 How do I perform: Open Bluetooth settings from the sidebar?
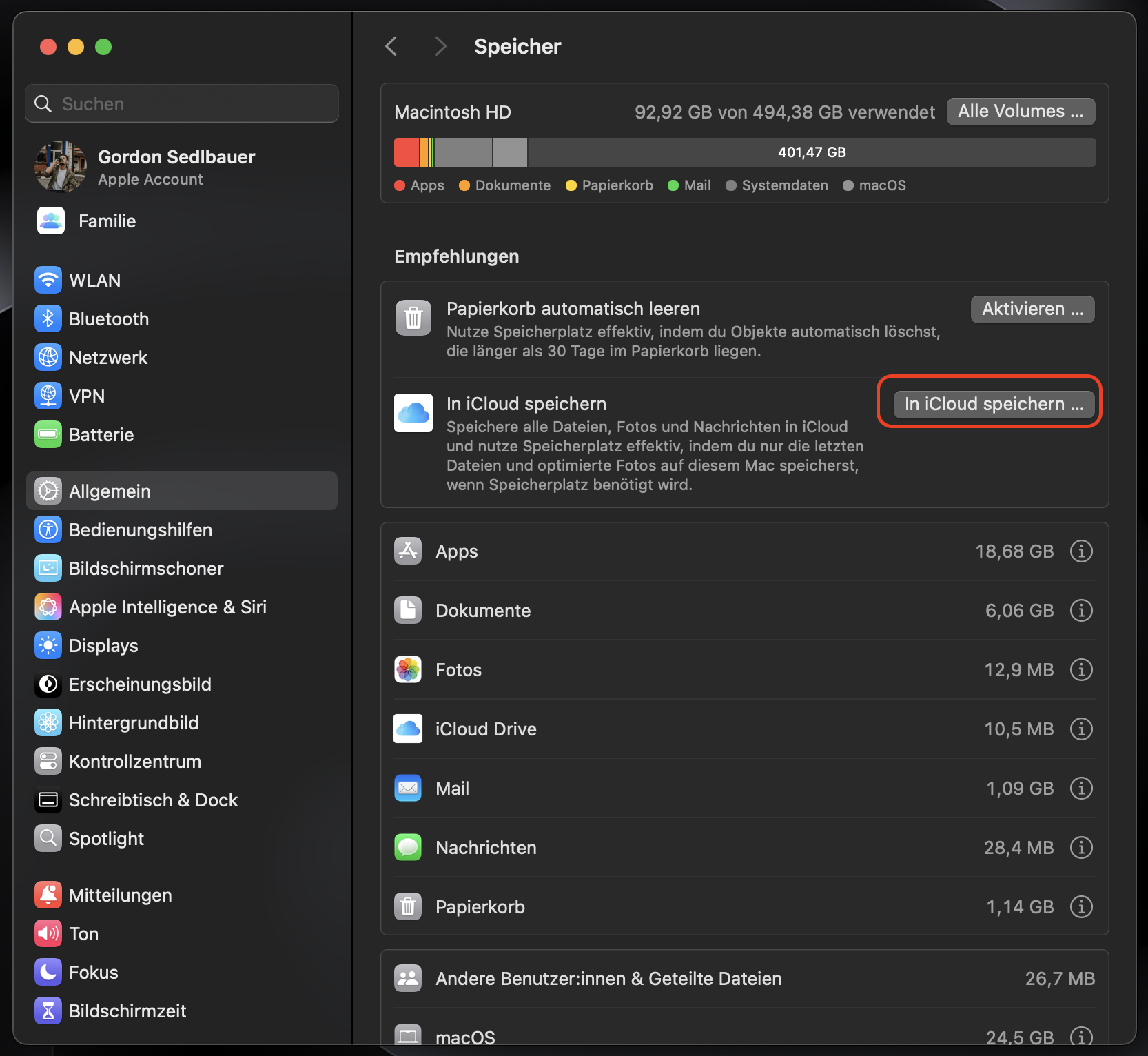click(109, 318)
